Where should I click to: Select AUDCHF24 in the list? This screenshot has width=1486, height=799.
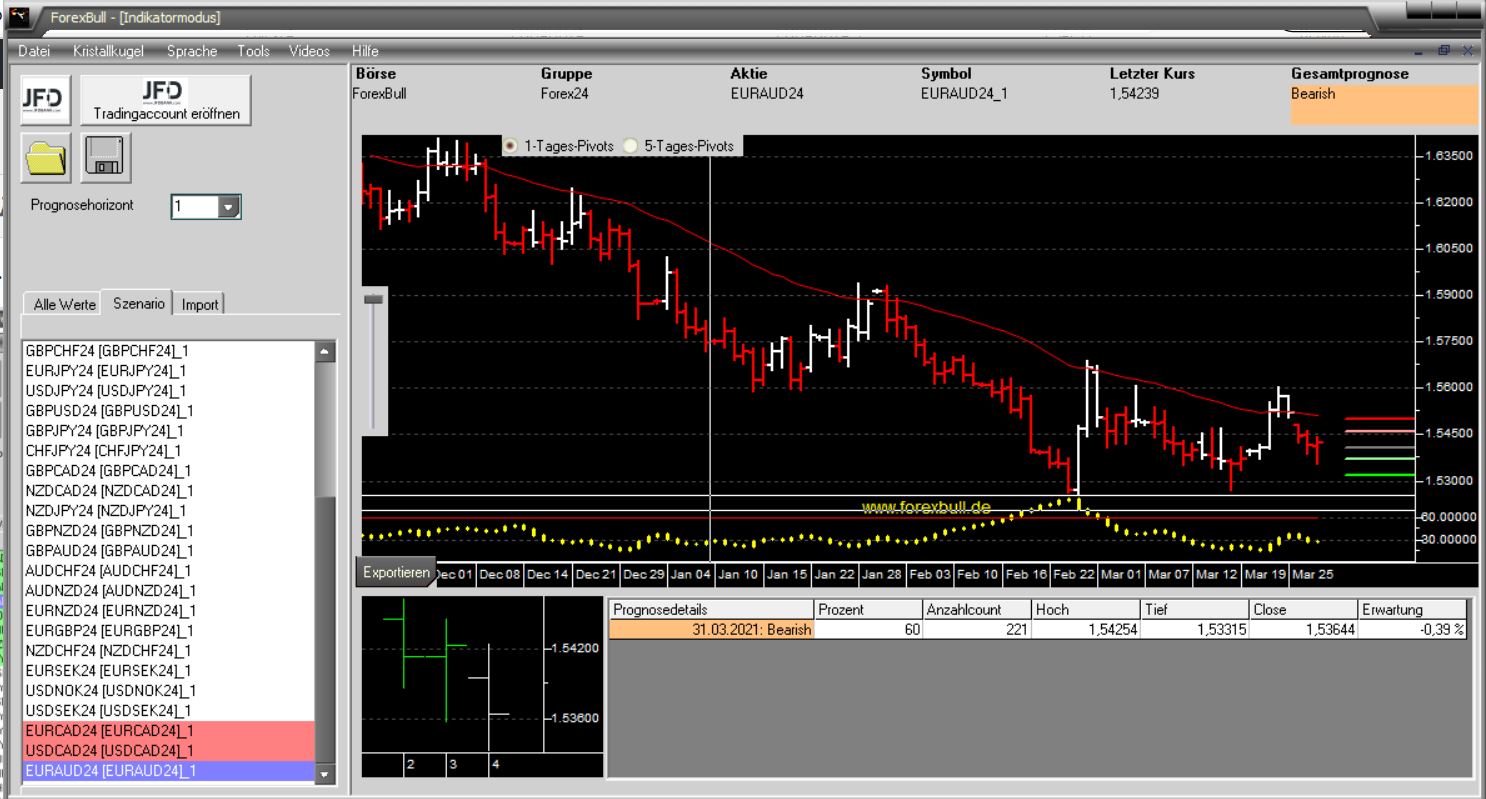[167, 571]
